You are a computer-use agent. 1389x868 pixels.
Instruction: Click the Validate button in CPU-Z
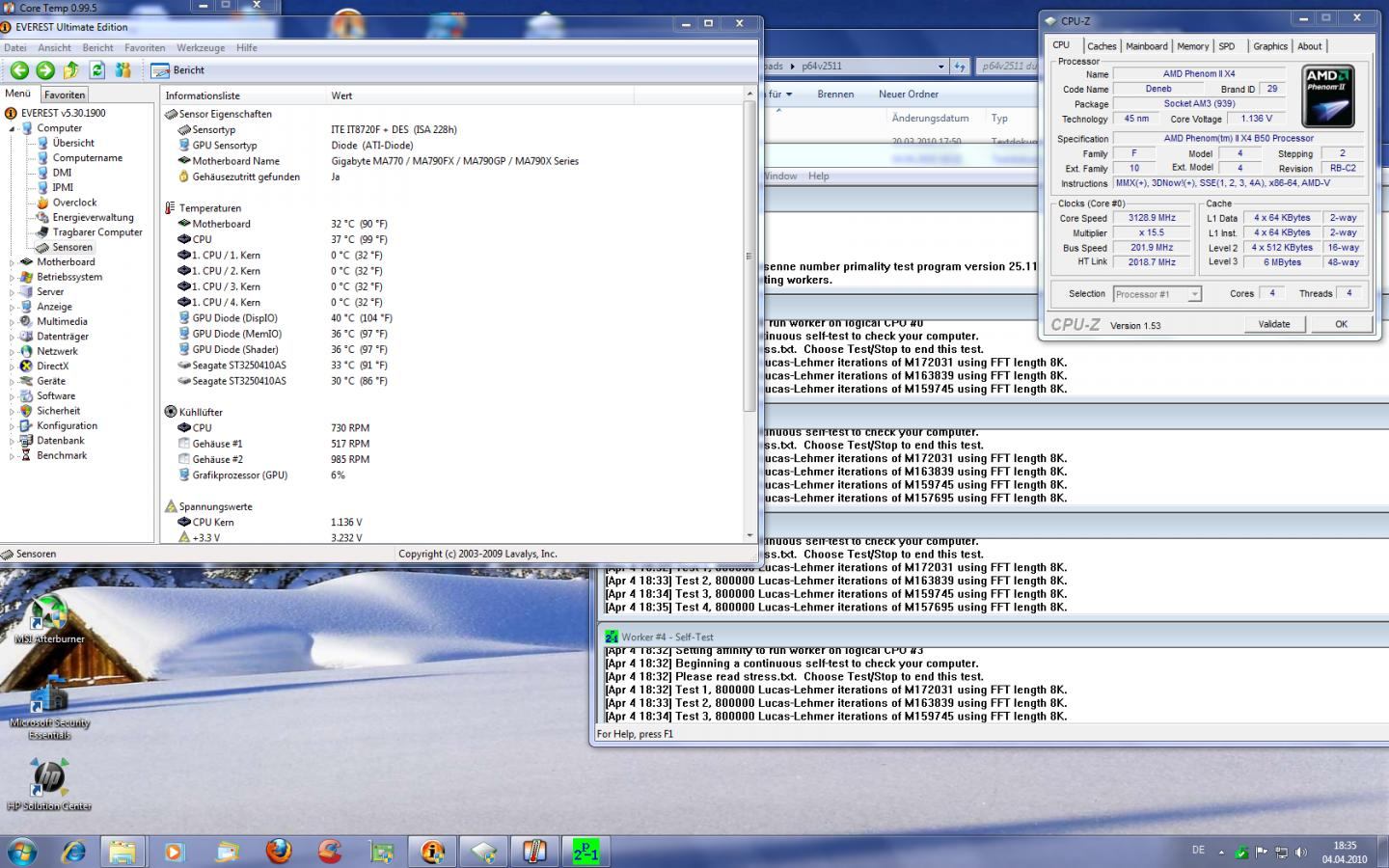click(x=1273, y=324)
